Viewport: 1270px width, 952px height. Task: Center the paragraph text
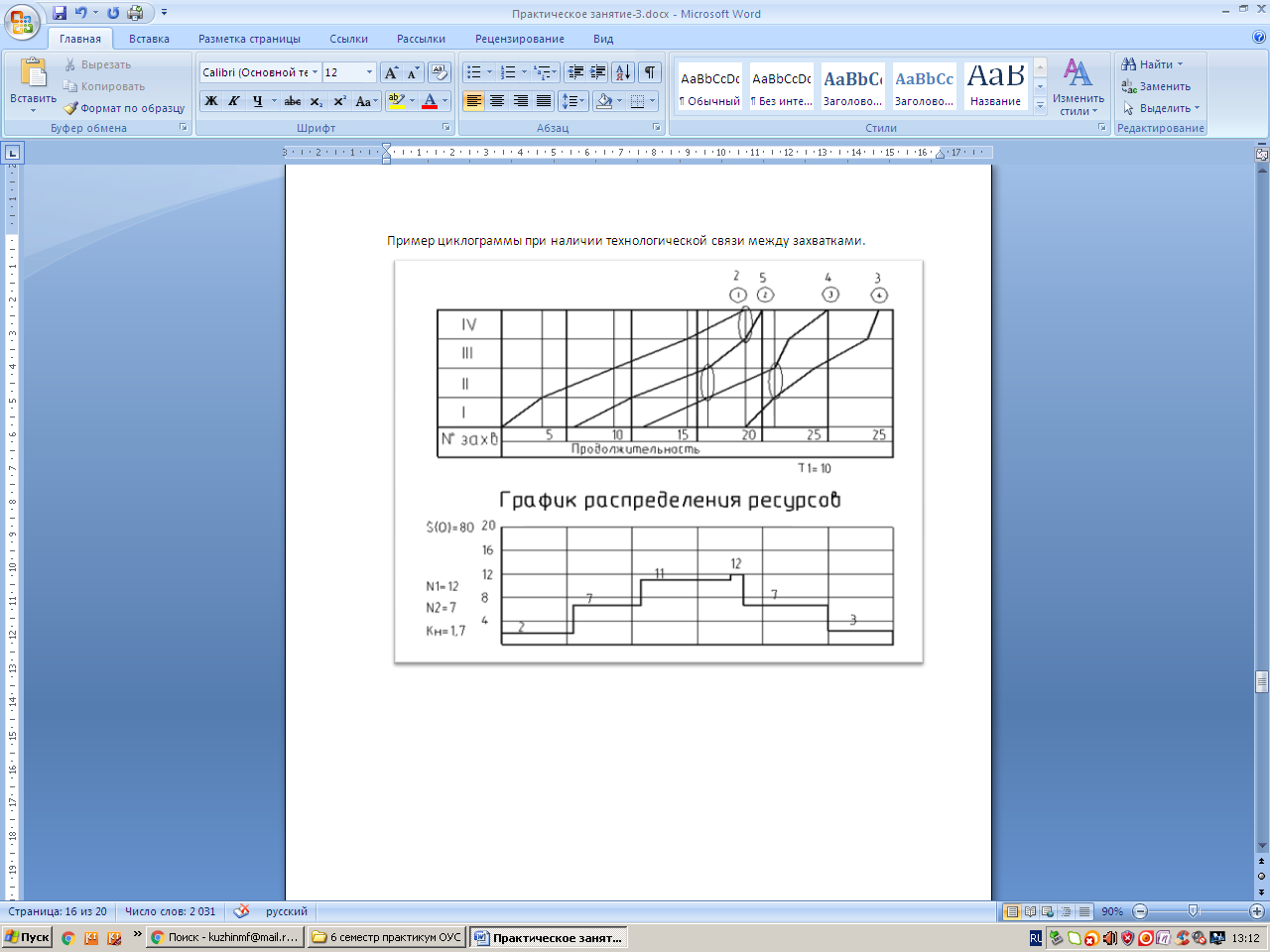[x=497, y=101]
